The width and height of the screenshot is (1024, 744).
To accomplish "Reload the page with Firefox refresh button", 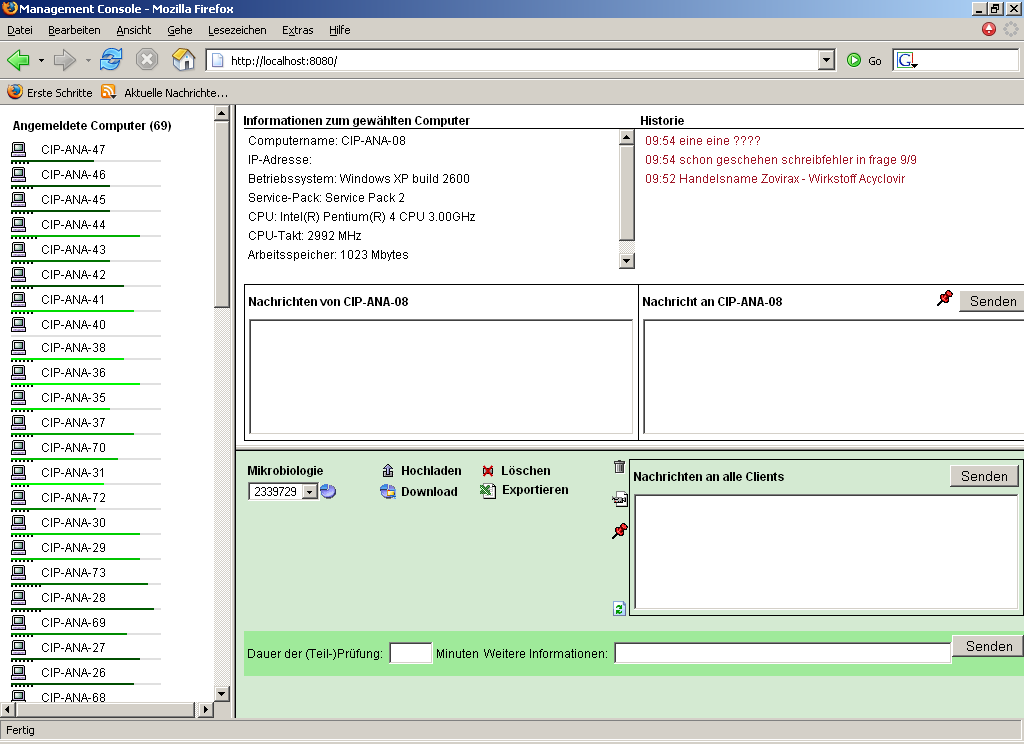I will [x=111, y=60].
